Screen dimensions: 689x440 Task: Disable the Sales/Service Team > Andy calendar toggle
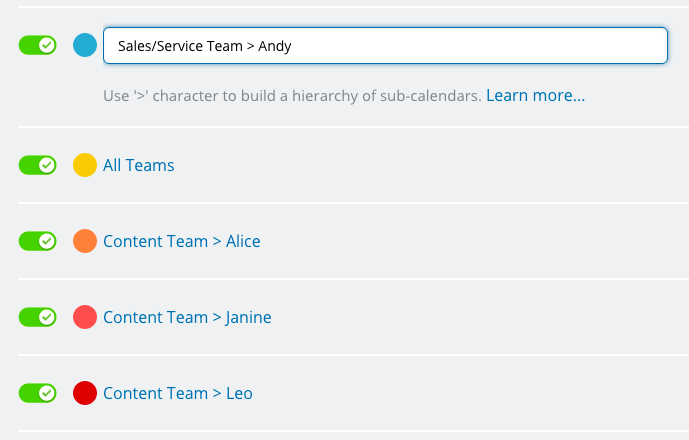click(37, 45)
